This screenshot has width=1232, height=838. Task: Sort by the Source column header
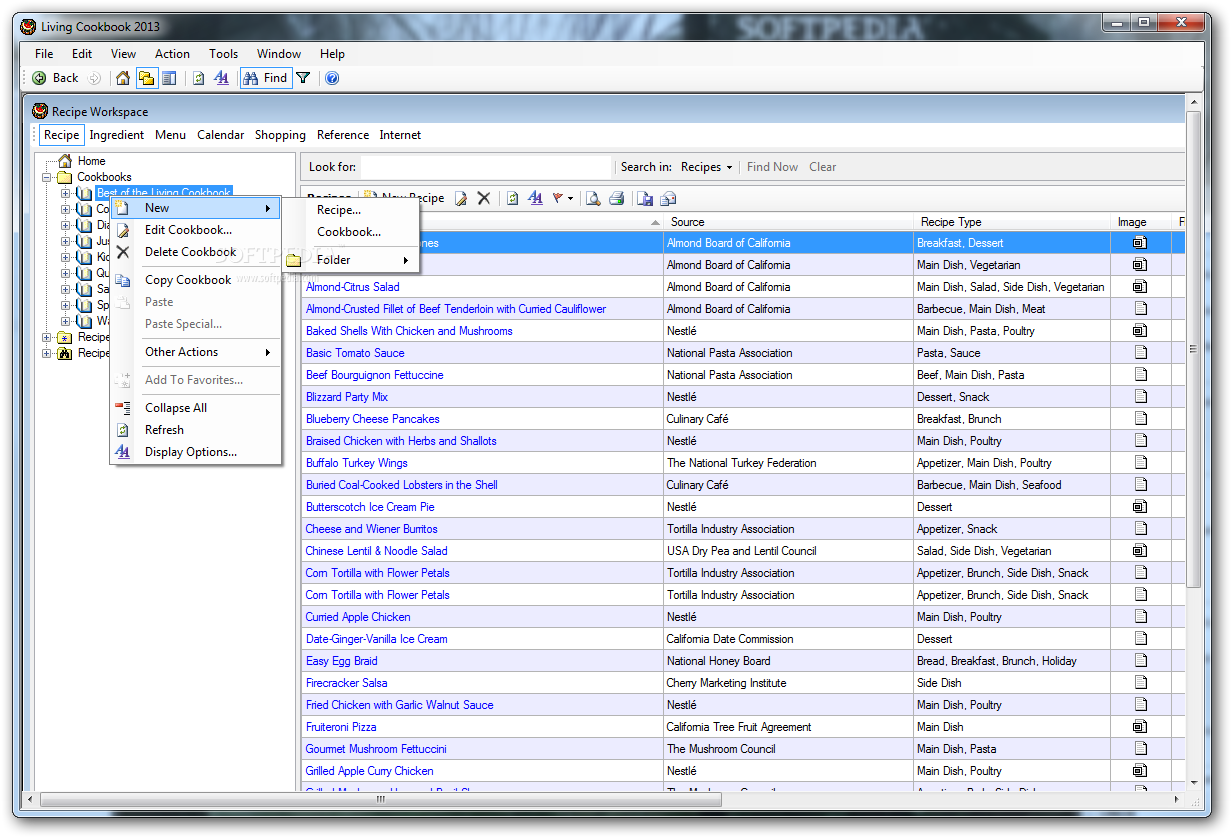click(x=788, y=222)
